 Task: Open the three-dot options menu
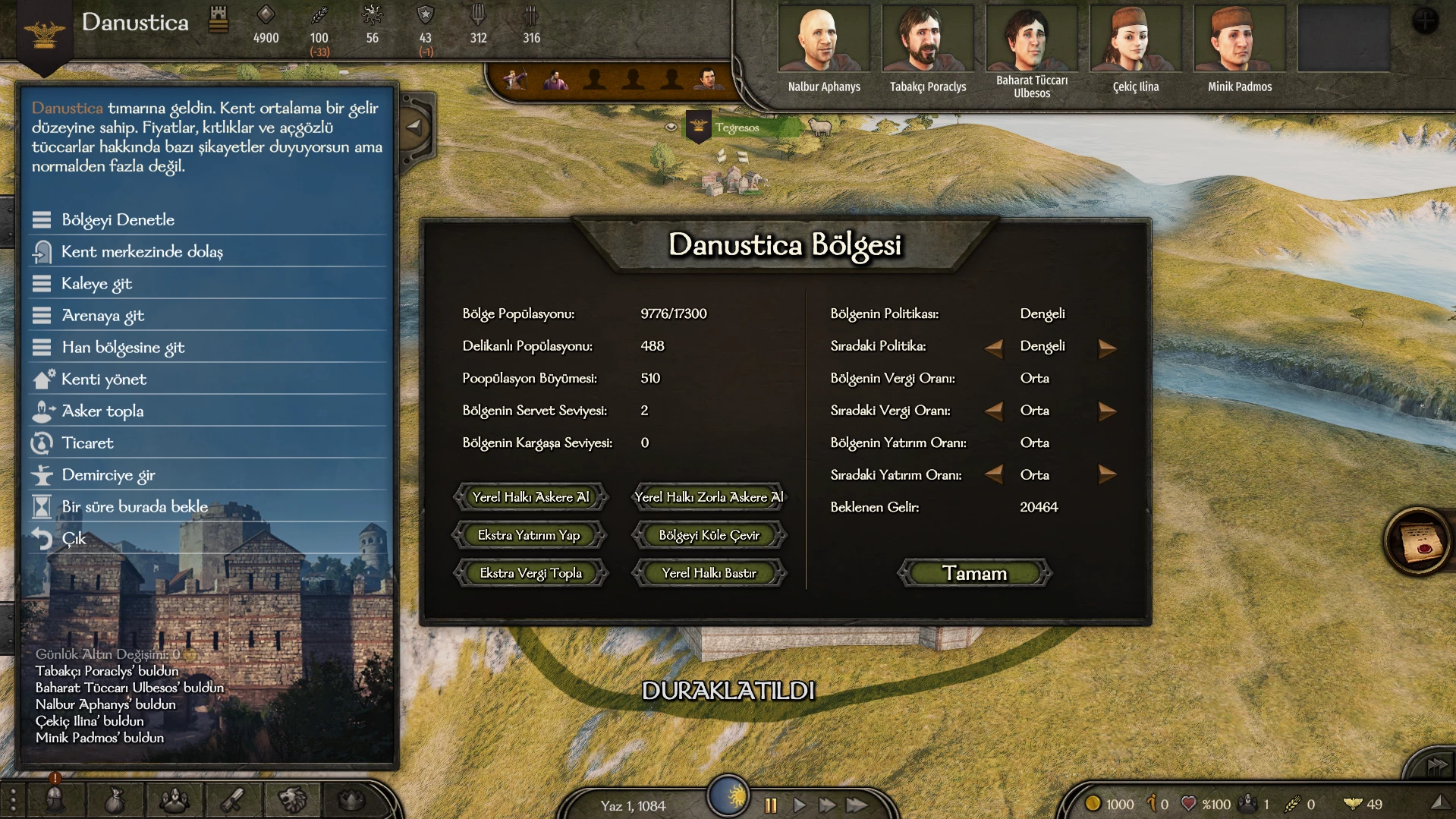click(x=12, y=801)
